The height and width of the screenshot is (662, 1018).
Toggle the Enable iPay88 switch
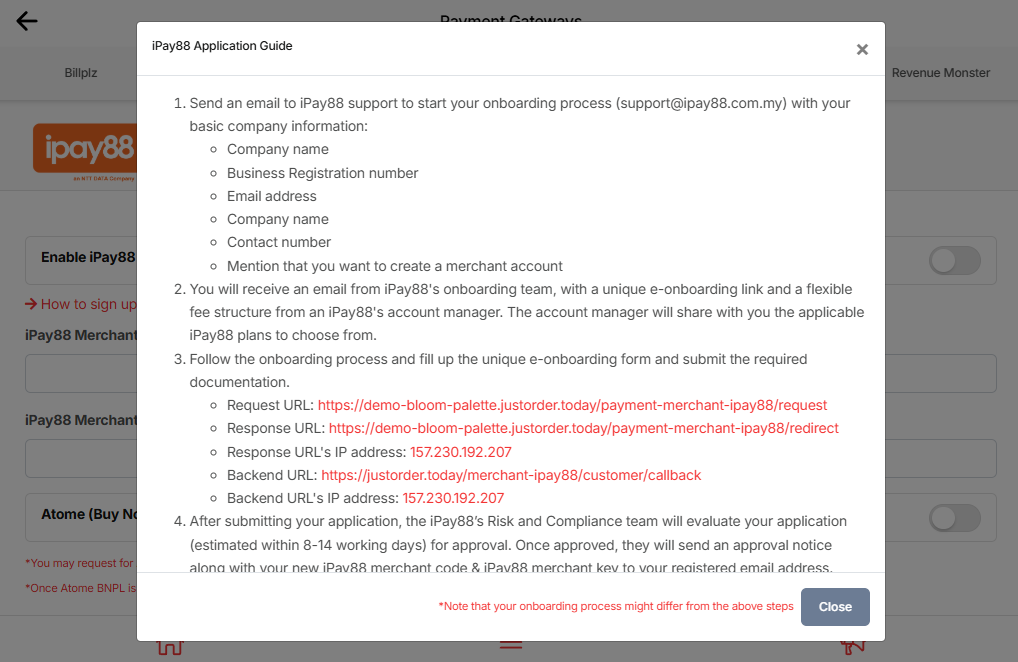(x=955, y=261)
